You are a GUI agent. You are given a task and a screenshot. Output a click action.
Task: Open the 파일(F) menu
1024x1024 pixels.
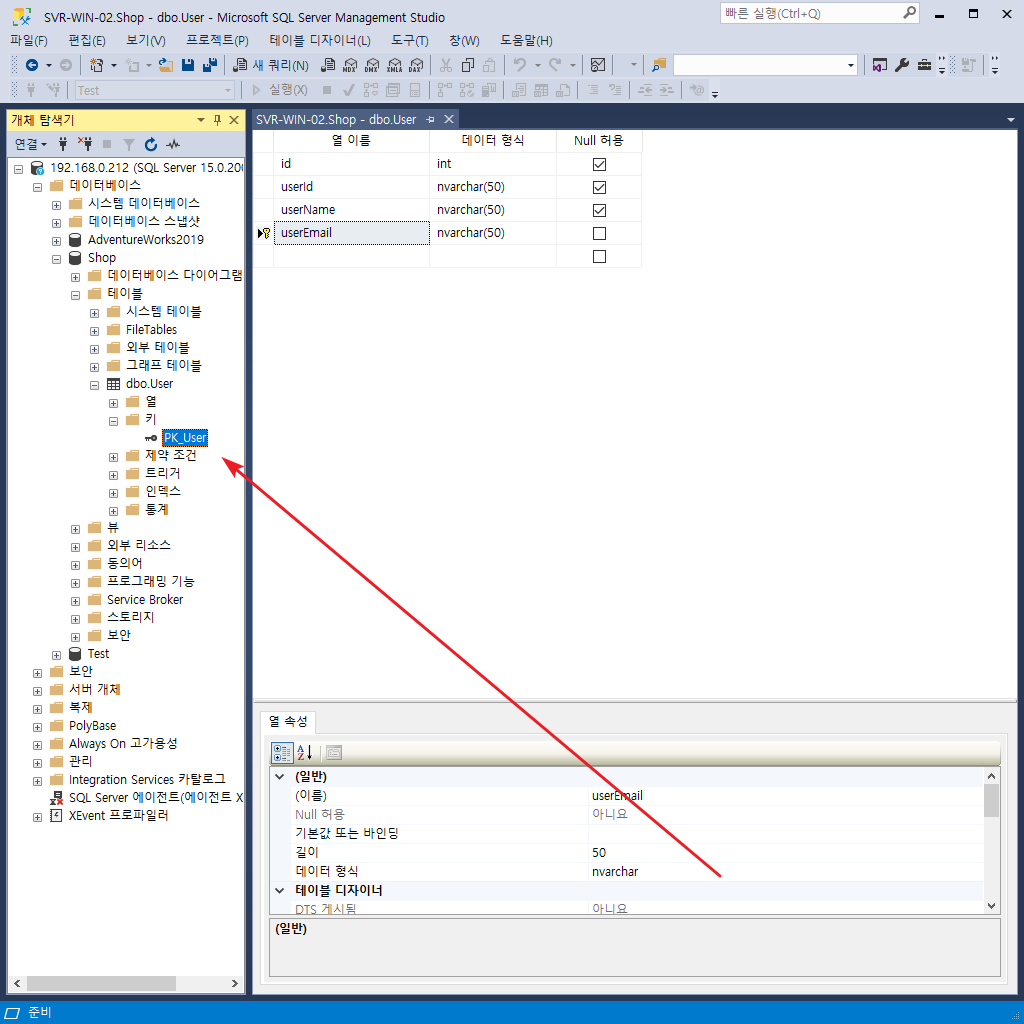(29, 40)
